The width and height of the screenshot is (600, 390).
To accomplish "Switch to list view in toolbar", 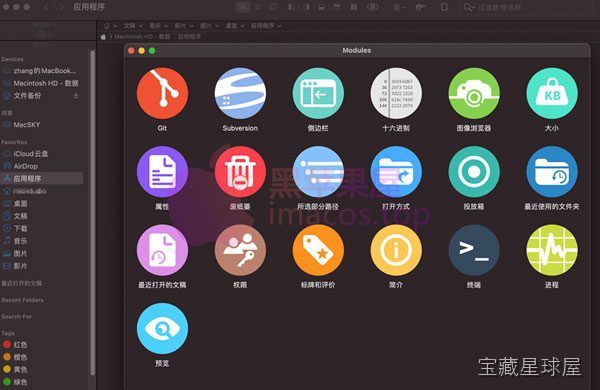I will [x=258, y=7].
